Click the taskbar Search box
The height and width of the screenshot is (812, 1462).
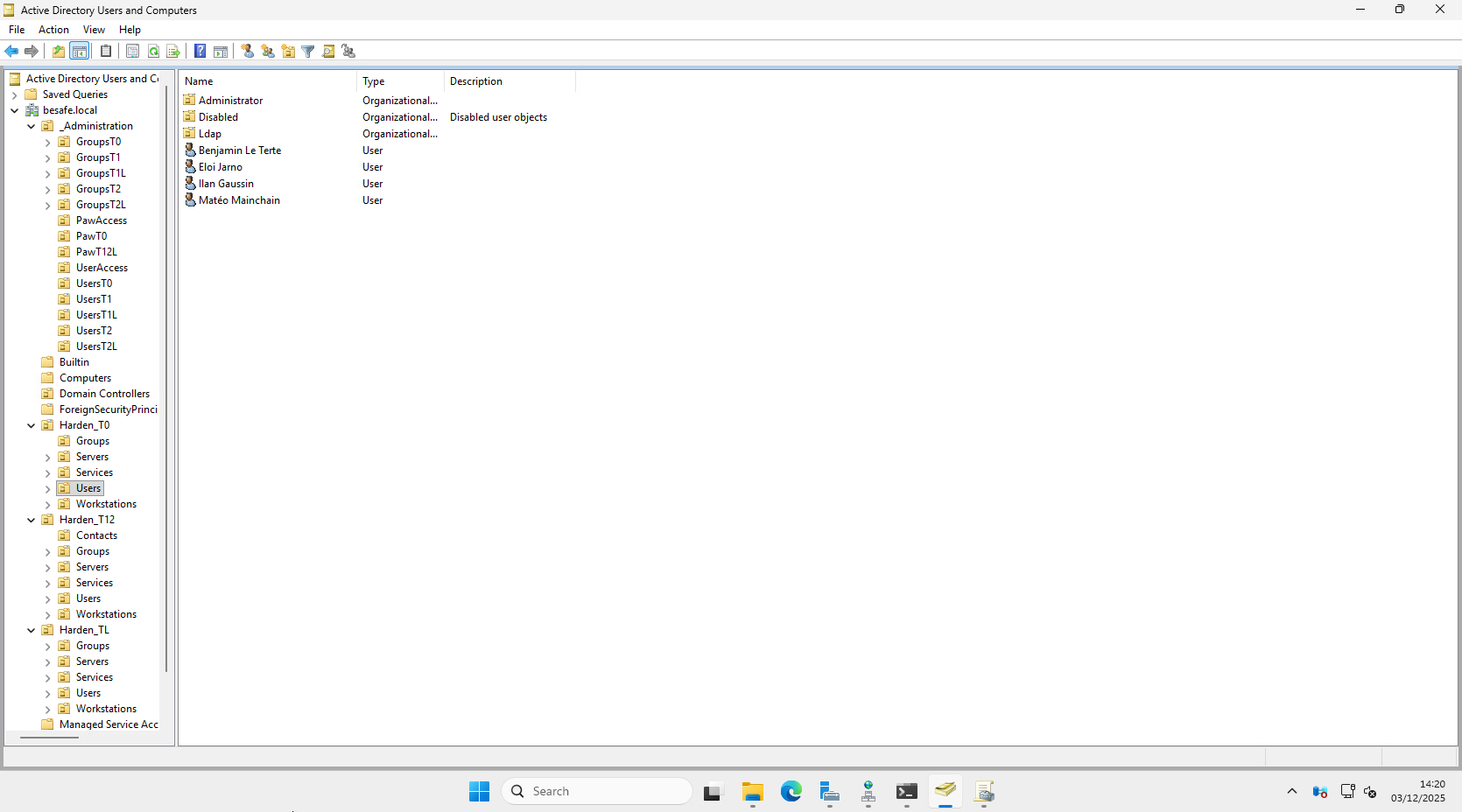[597, 791]
